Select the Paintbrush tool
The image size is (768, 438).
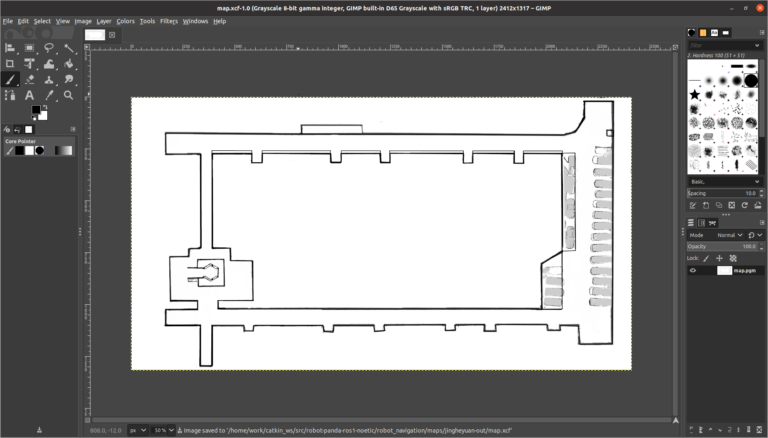tap(11, 80)
